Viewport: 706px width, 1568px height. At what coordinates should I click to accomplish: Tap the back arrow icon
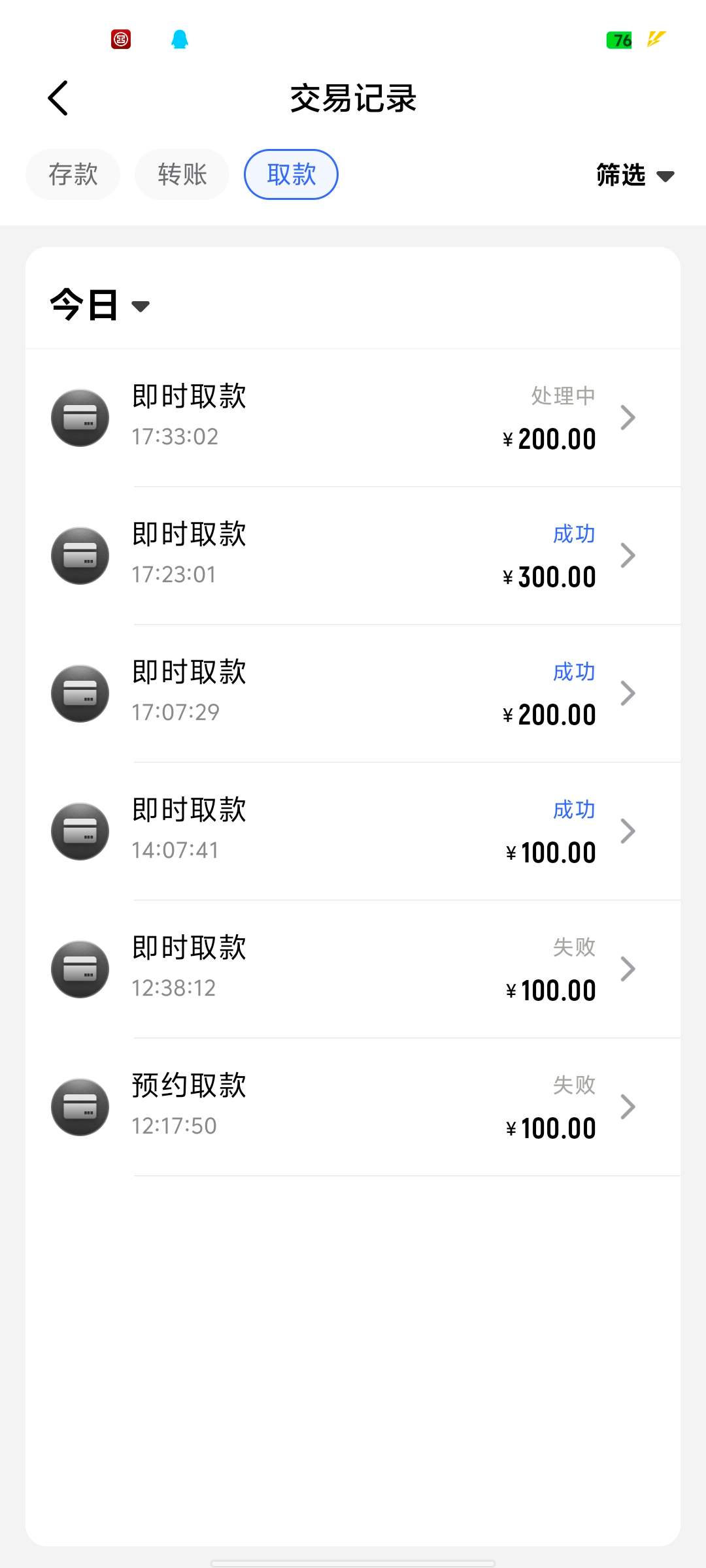(58, 99)
